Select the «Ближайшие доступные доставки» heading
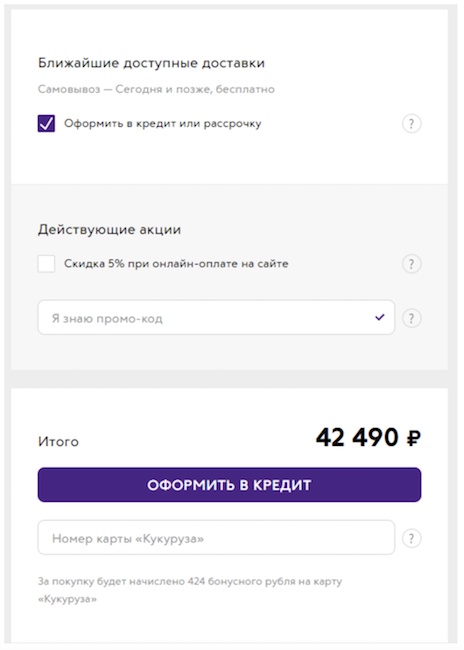The image size is (464, 650). coord(151,63)
